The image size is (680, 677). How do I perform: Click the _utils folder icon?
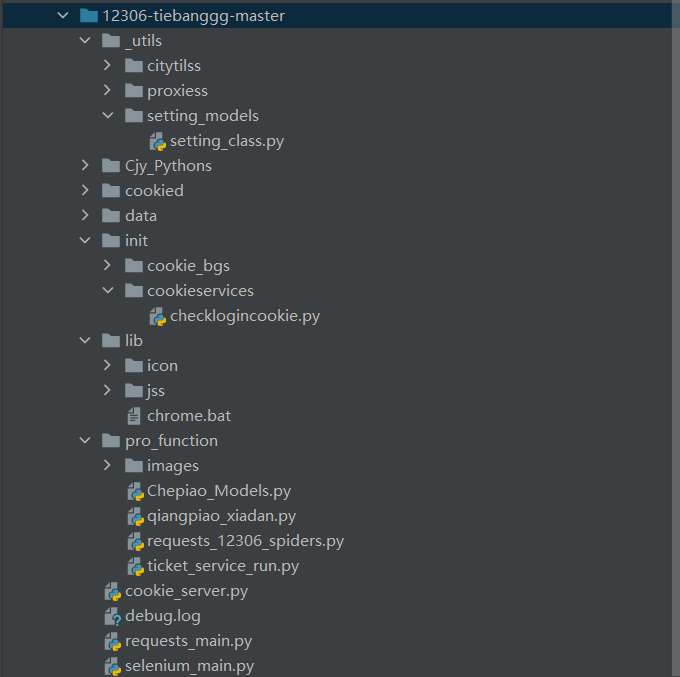coord(111,40)
